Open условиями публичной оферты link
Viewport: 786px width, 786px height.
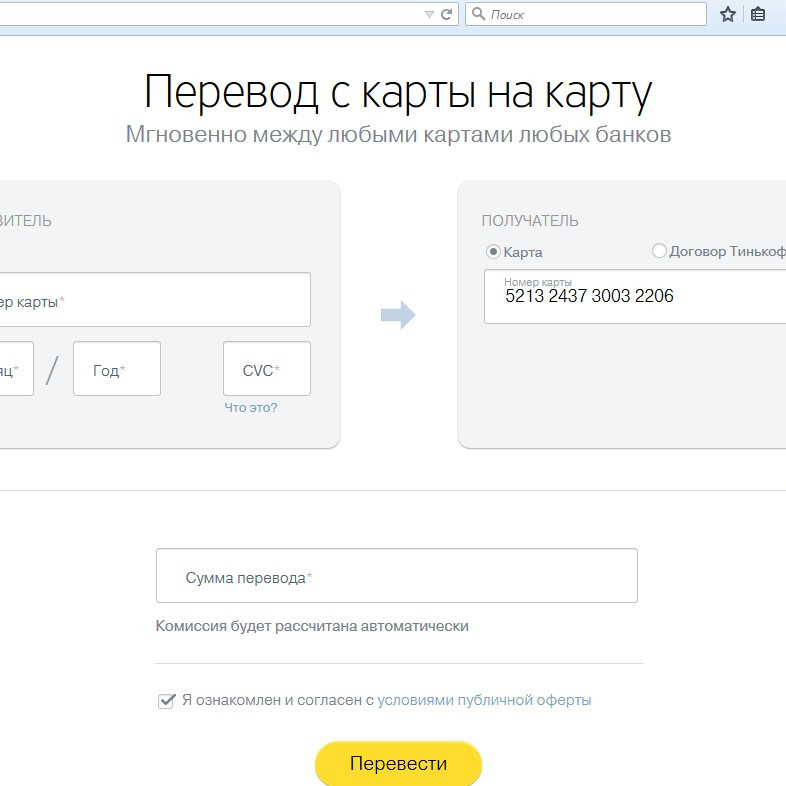pos(484,700)
